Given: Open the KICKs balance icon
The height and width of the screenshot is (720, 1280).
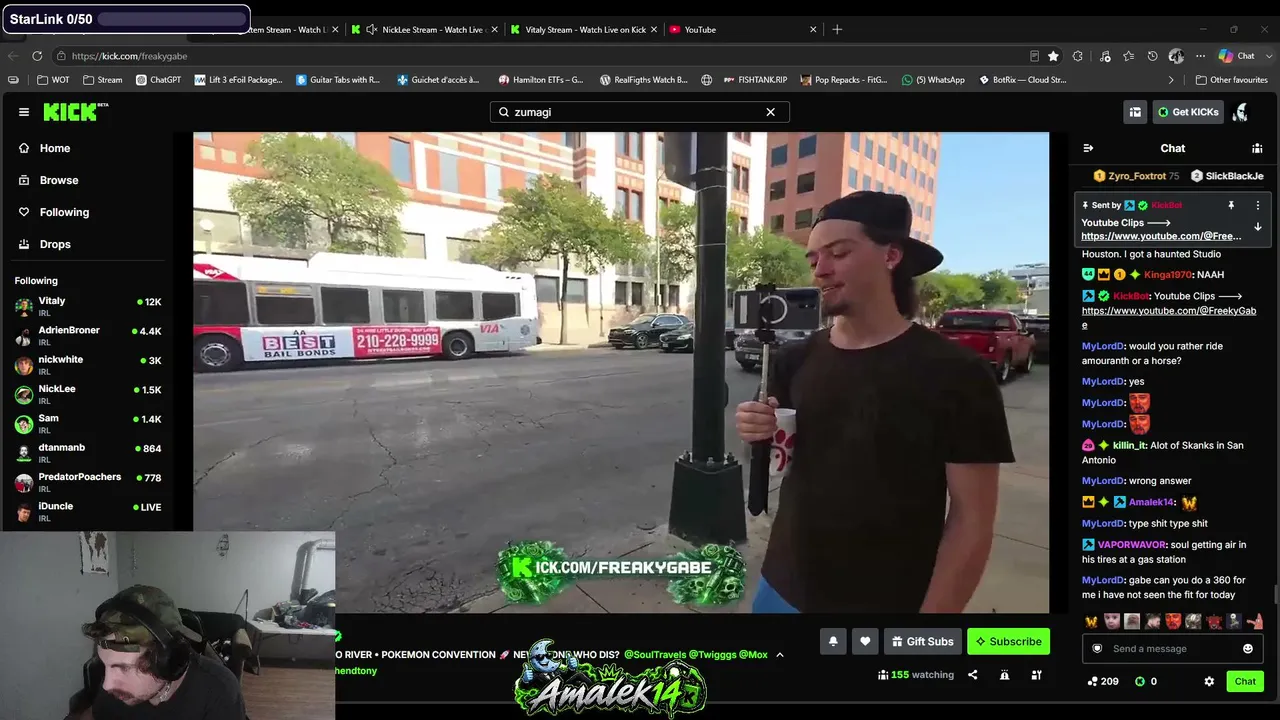Looking at the screenshot, I should [1146, 681].
